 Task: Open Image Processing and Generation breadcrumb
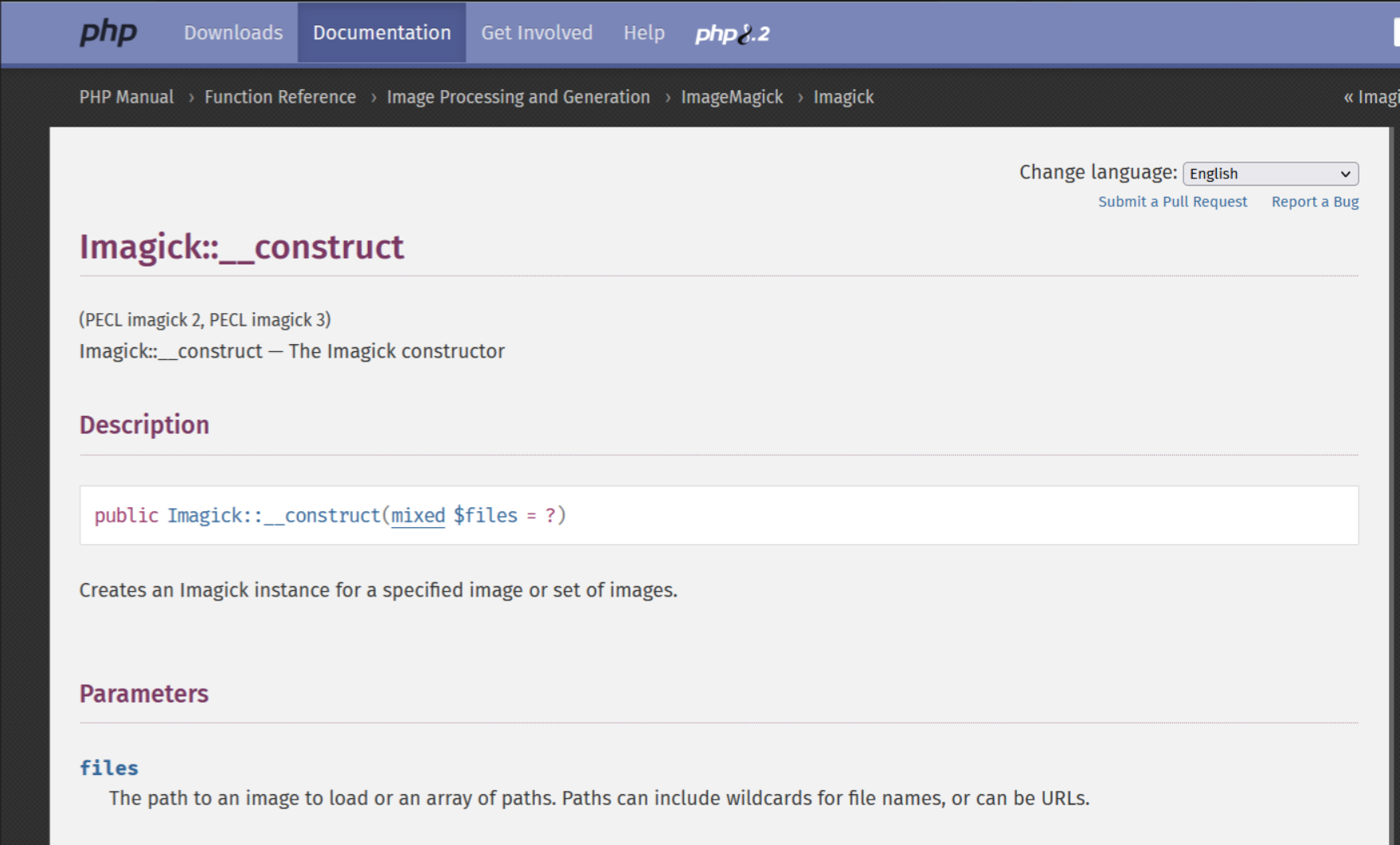[x=518, y=97]
